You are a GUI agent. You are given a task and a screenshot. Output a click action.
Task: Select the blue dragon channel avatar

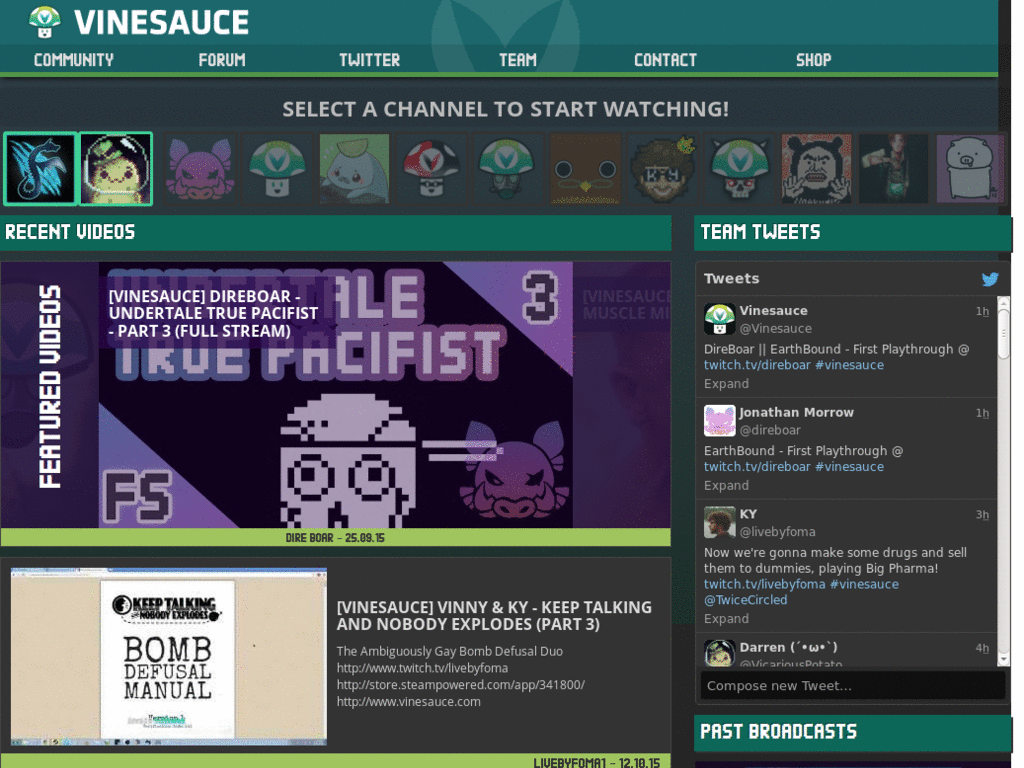40,169
